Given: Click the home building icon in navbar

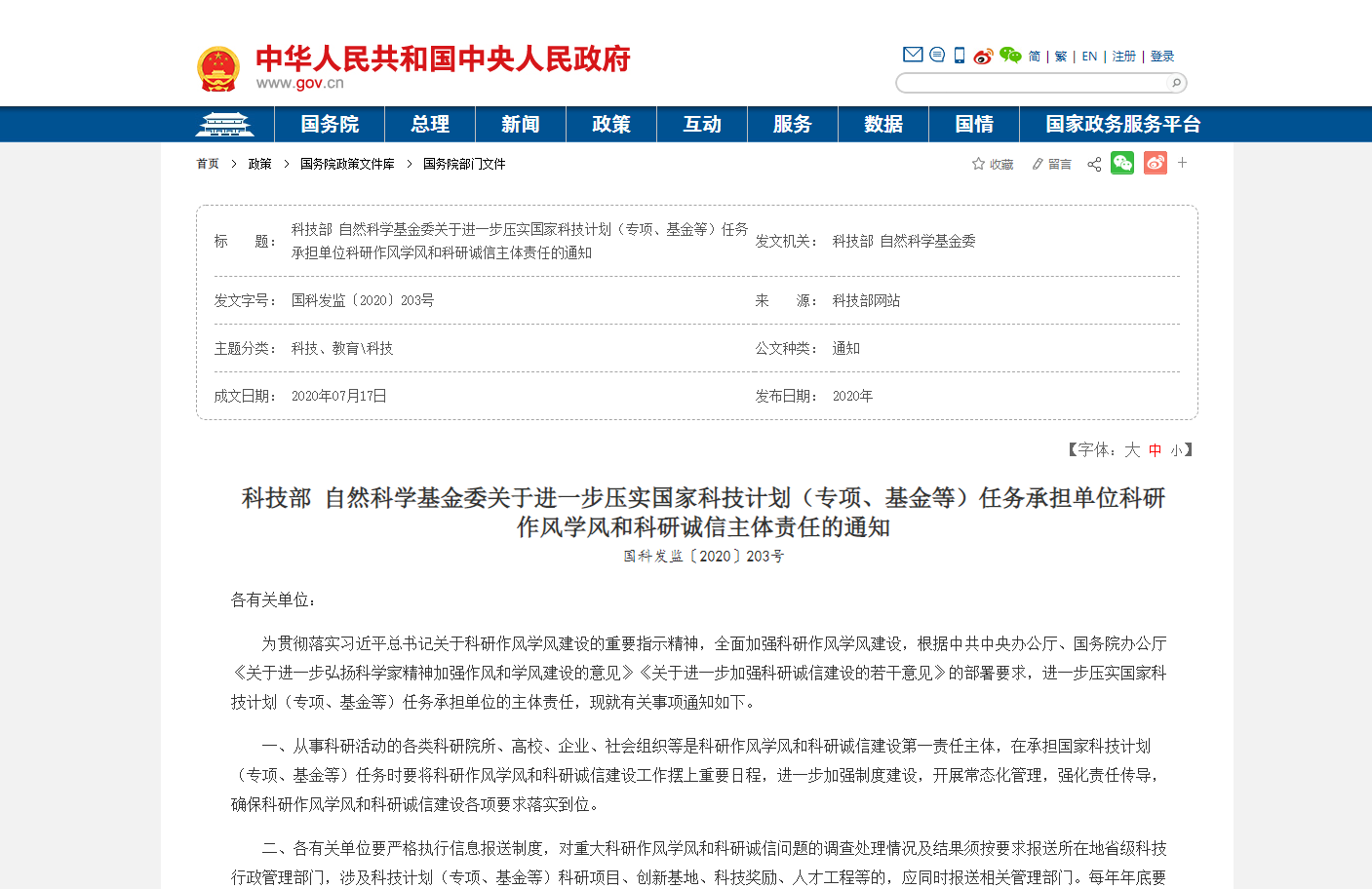Looking at the screenshot, I should click(224, 125).
